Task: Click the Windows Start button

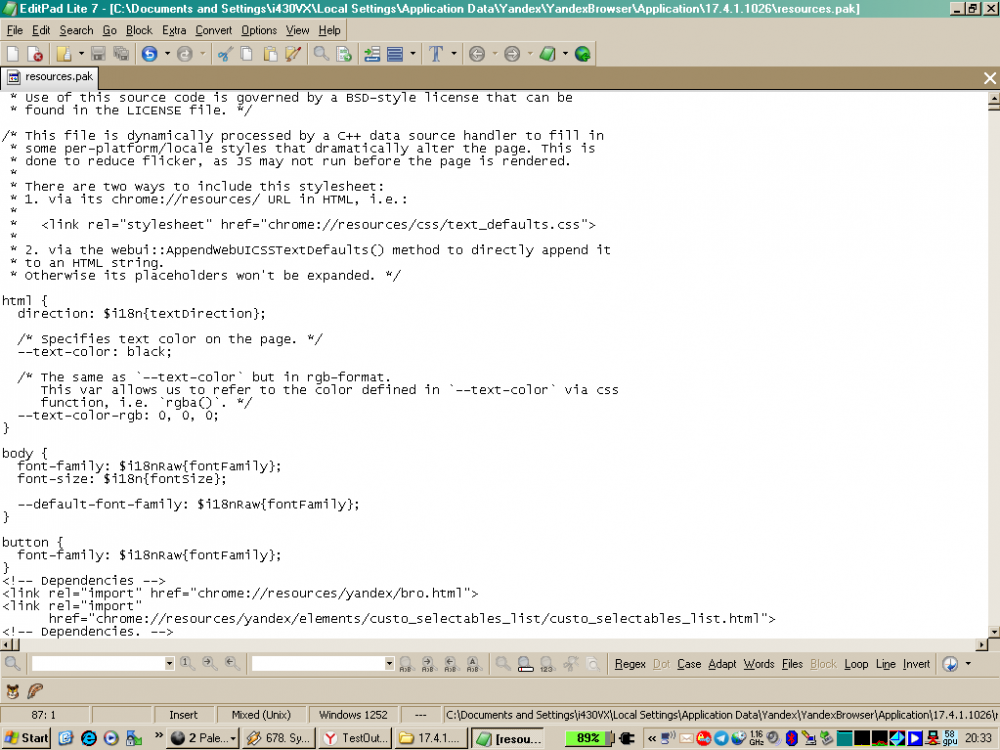Action: 26,738
